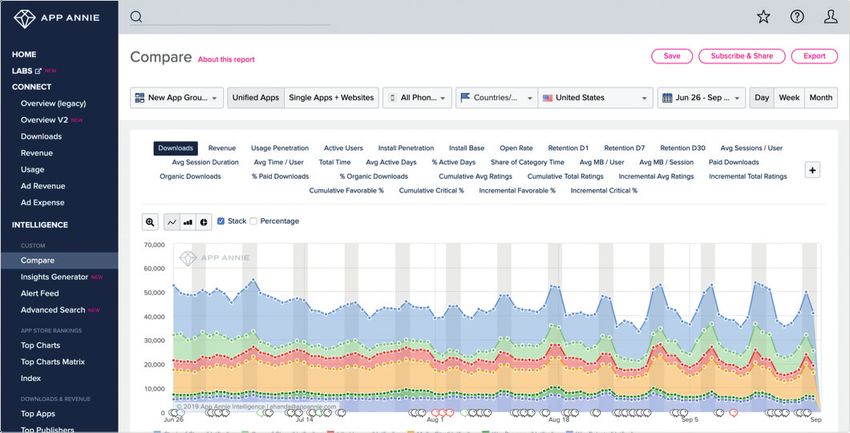Switch to Single Apps + Websites mode

point(331,98)
